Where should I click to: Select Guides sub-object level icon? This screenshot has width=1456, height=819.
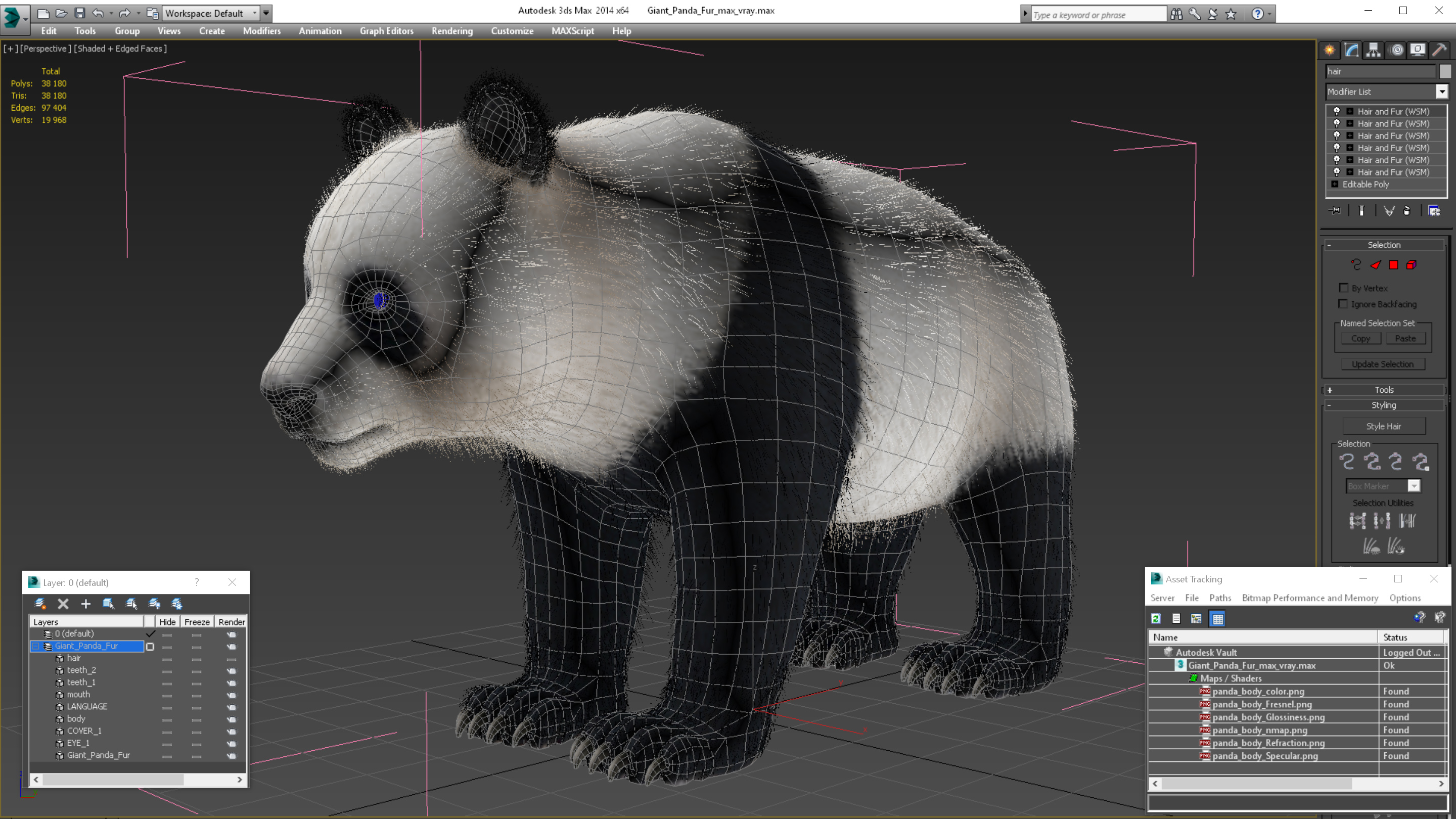pos(1356,264)
